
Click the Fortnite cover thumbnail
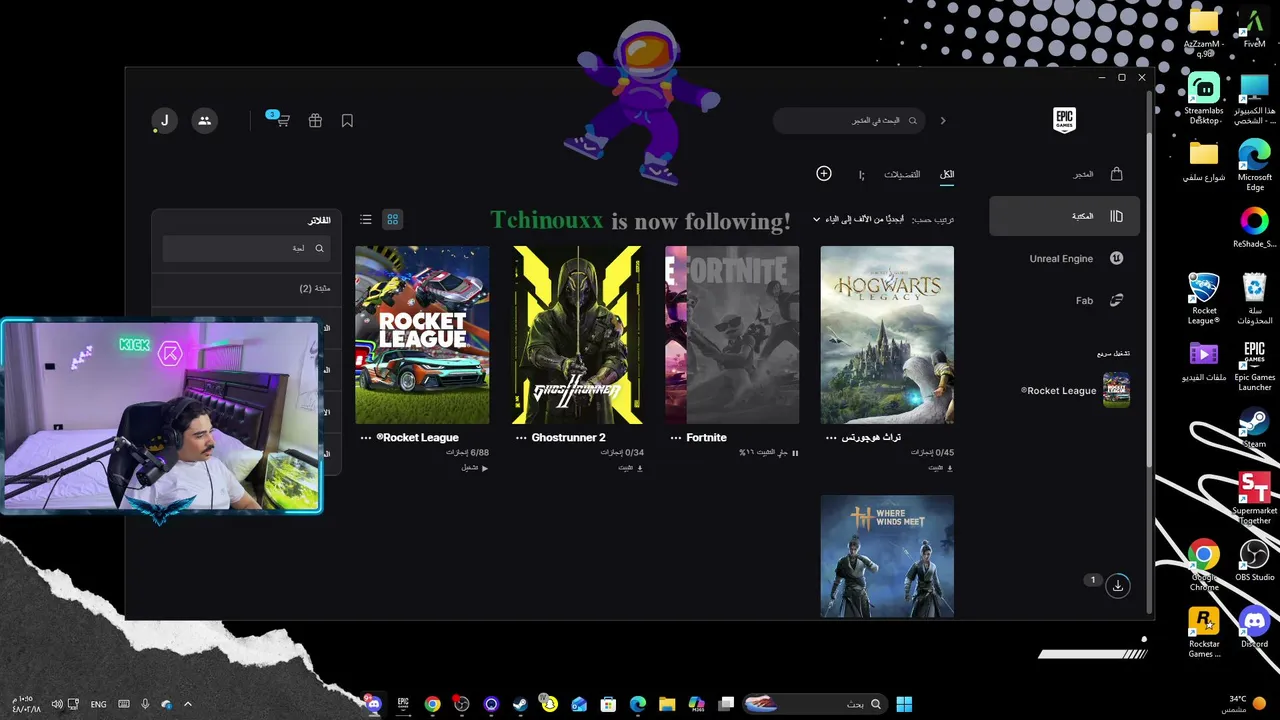(x=732, y=335)
